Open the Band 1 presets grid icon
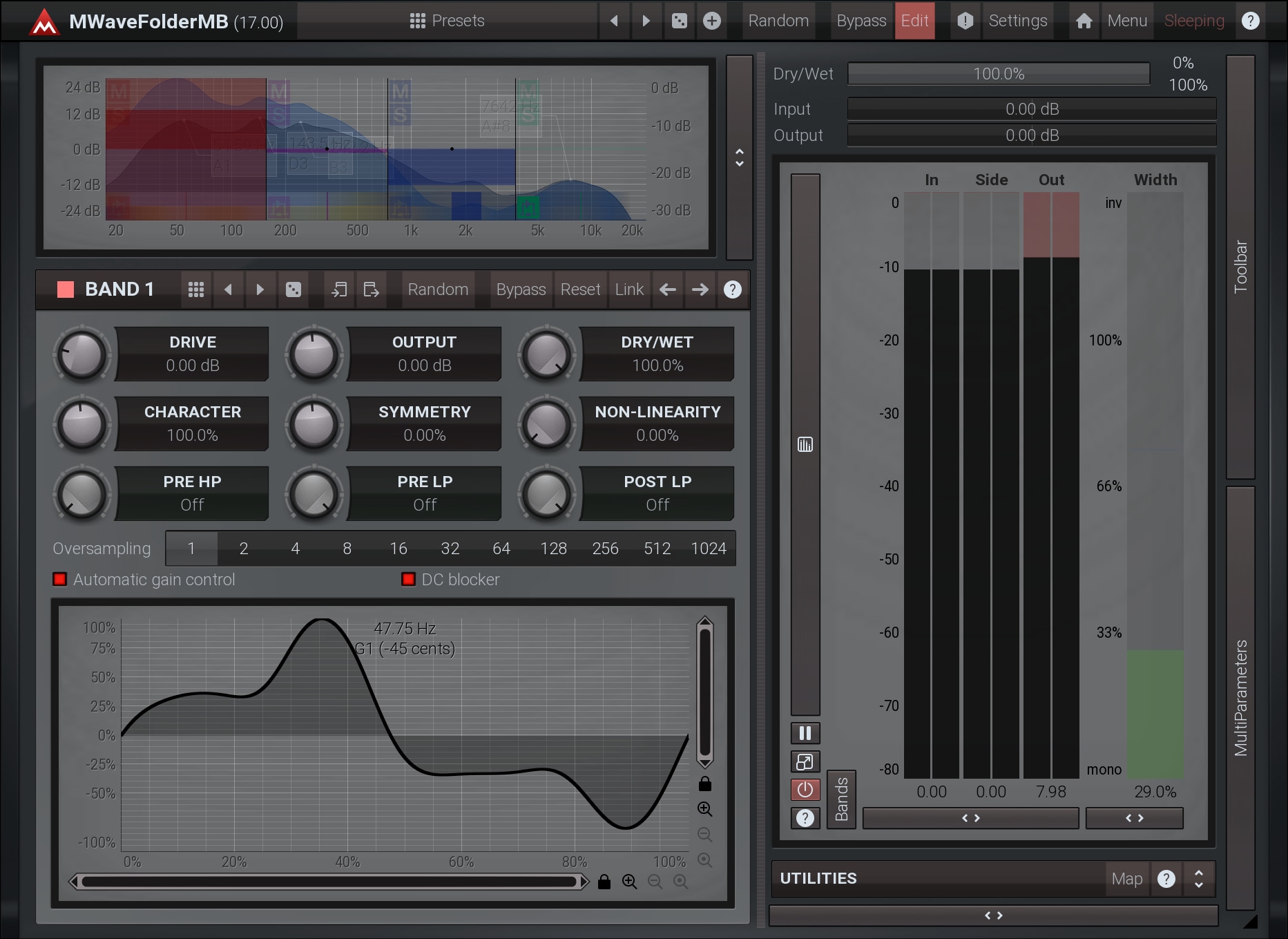Screen dimensions: 1288x939 click(x=196, y=290)
